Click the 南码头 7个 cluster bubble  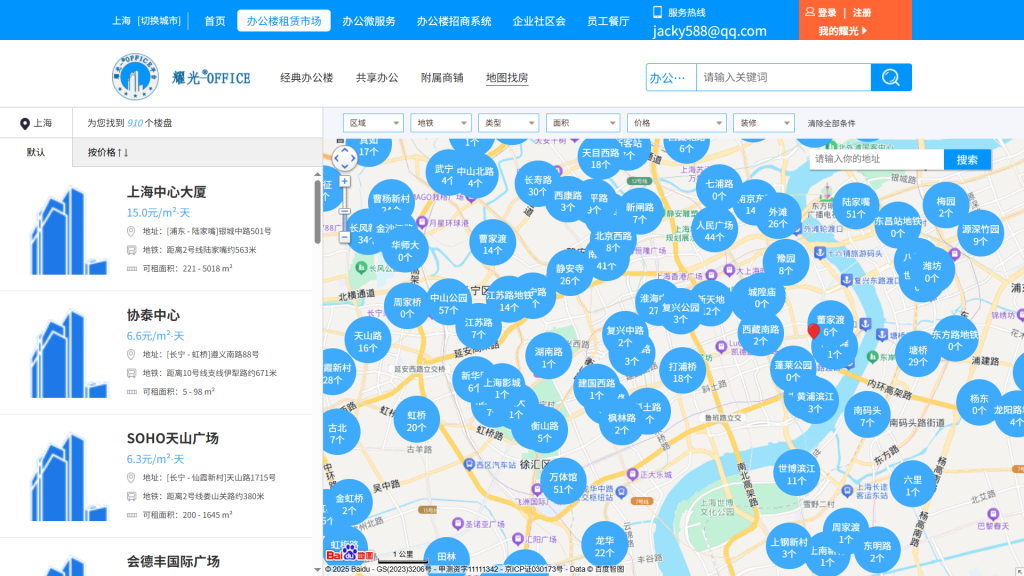pyautogui.click(x=867, y=416)
